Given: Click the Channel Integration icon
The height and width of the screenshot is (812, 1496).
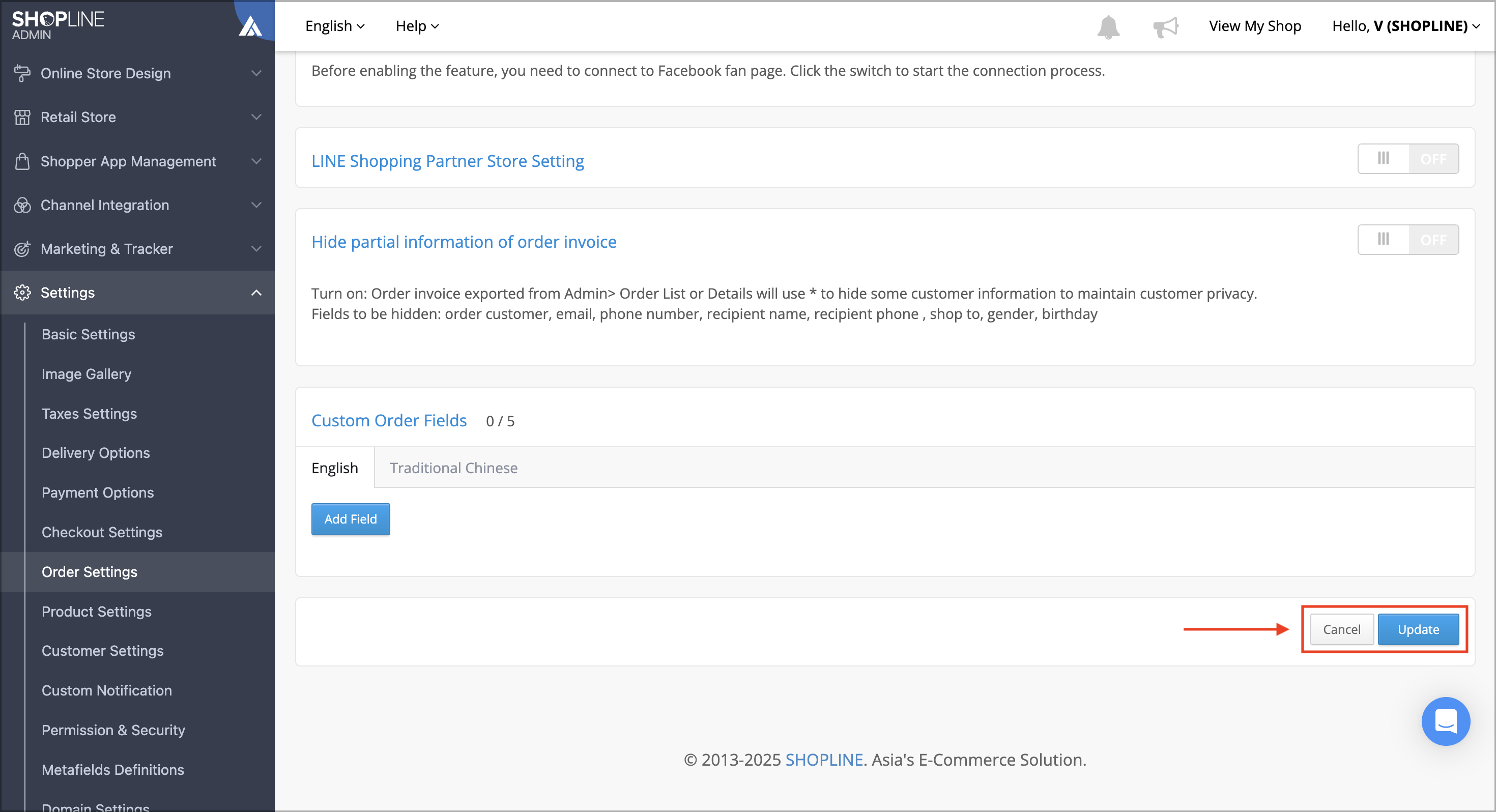Looking at the screenshot, I should 22,205.
